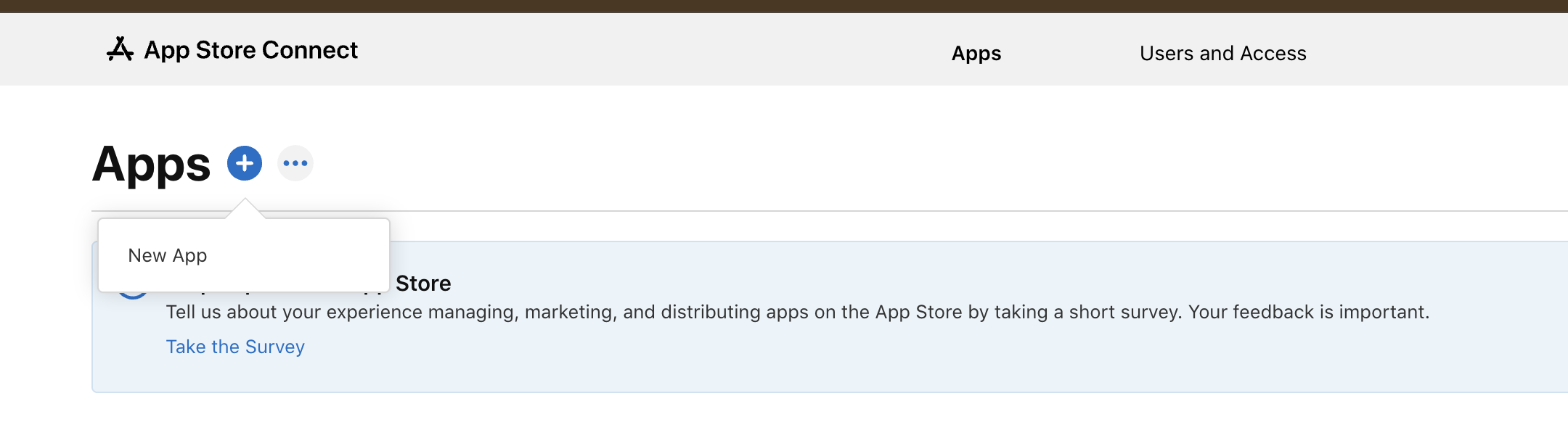
Task: Open the three-dot more options button
Action: (x=295, y=163)
